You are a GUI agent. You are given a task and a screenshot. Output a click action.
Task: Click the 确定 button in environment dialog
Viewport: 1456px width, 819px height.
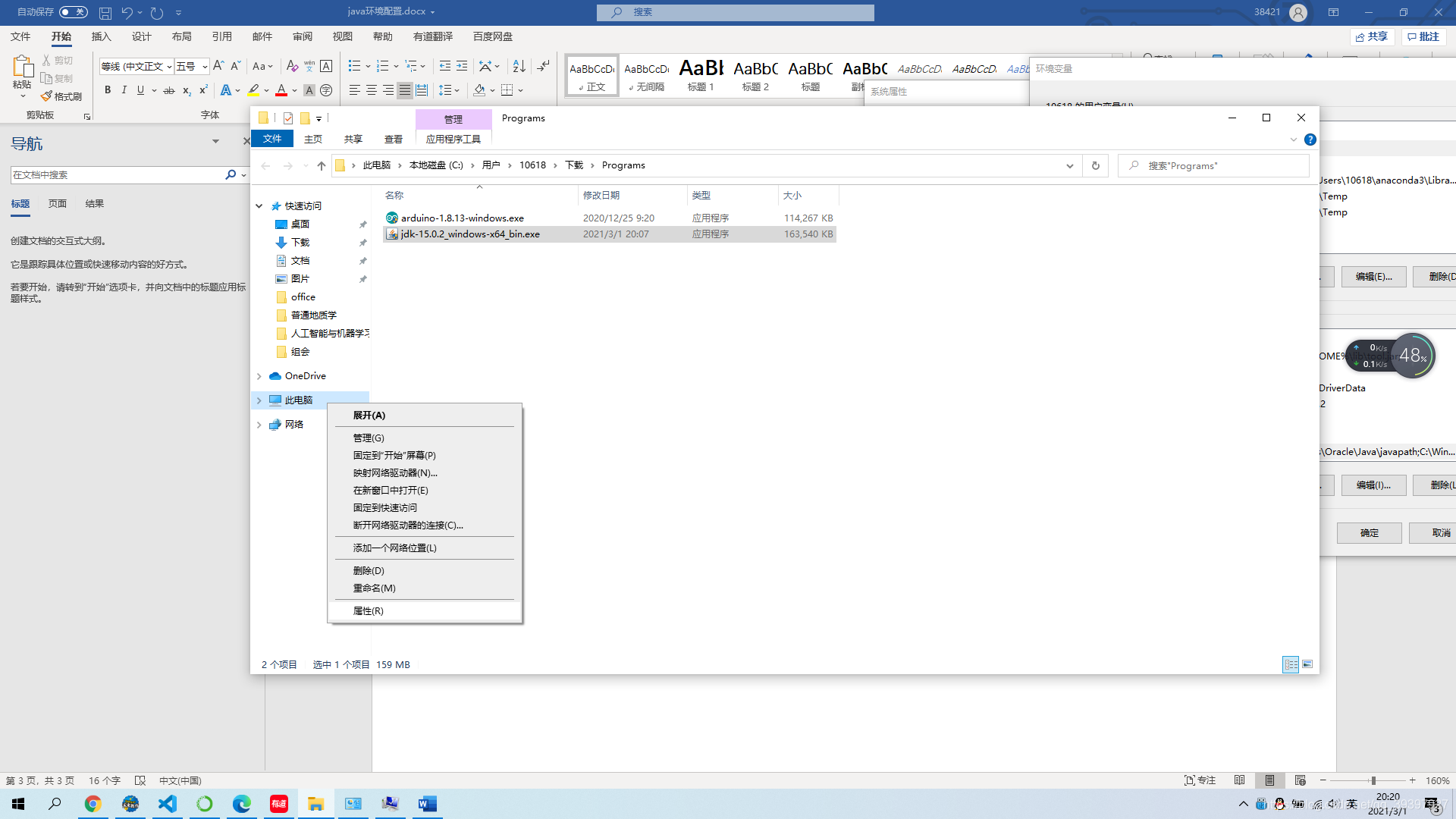tap(1369, 532)
